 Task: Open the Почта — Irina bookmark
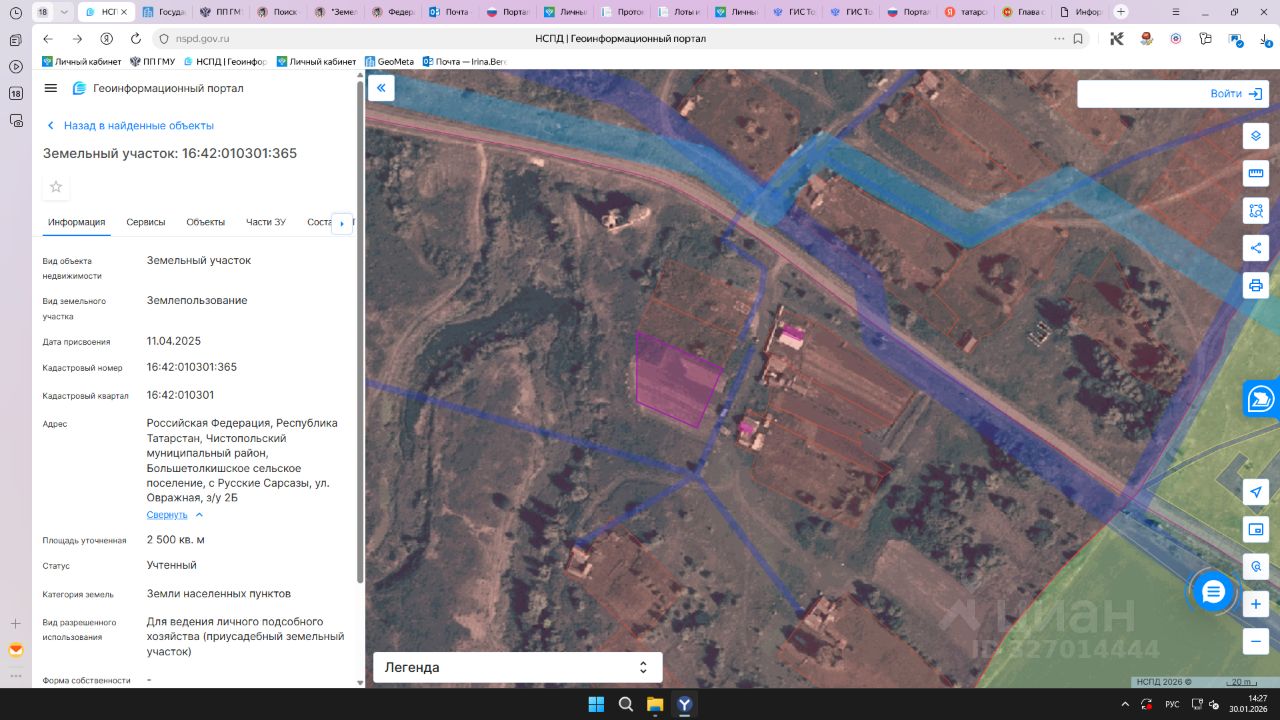click(465, 62)
